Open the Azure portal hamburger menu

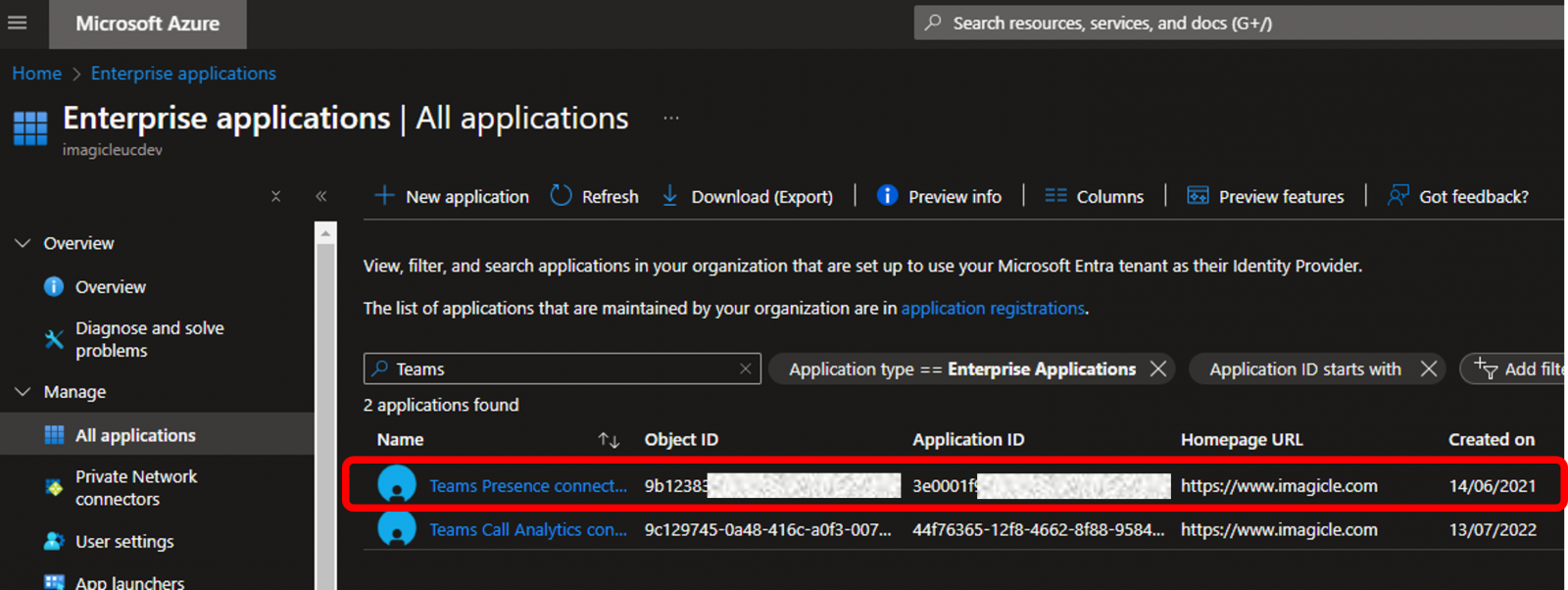point(18,23)
